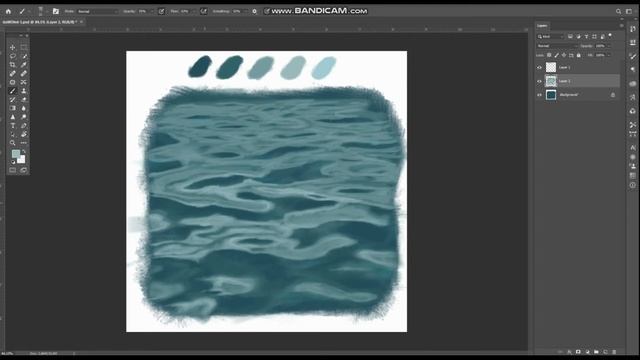Hide the selected middle layer eye

[539, 81]
